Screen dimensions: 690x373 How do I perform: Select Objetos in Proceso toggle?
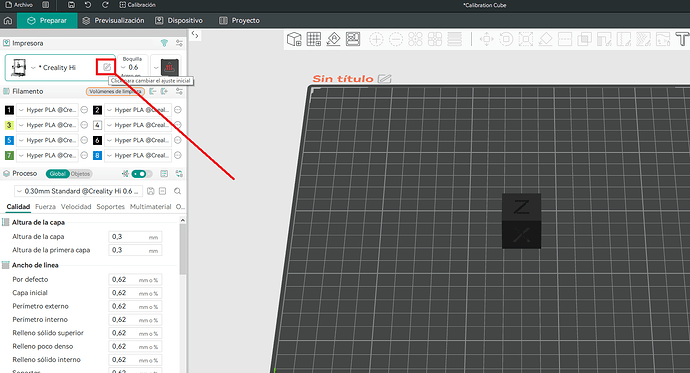point(80,174)
